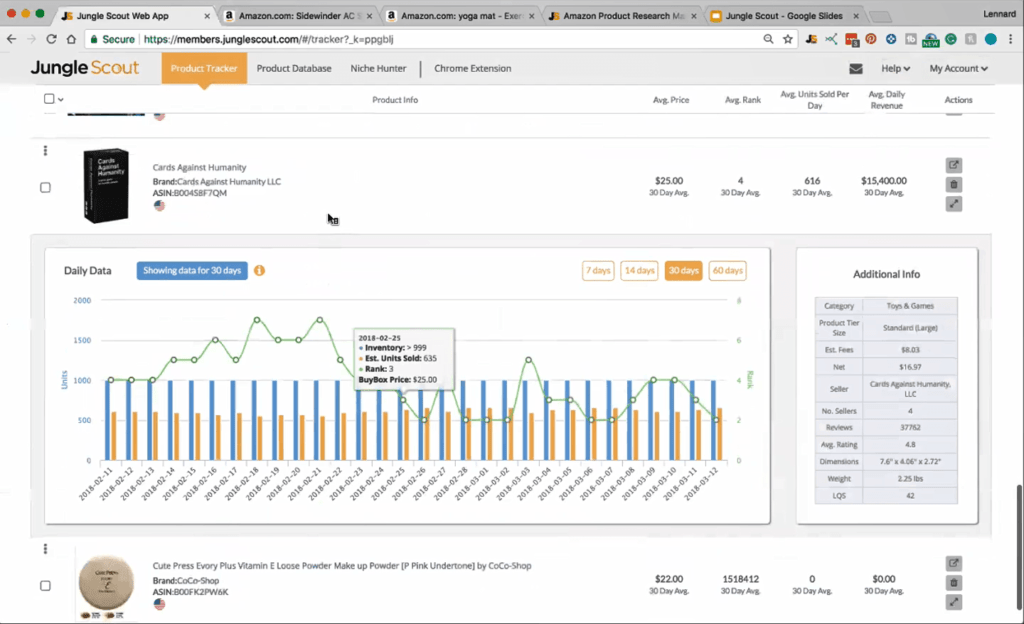Open Cute Press Evory Plus powder title link
Image resolution: width=1024 pixels, height=624 pixels.
click(342, 566)
